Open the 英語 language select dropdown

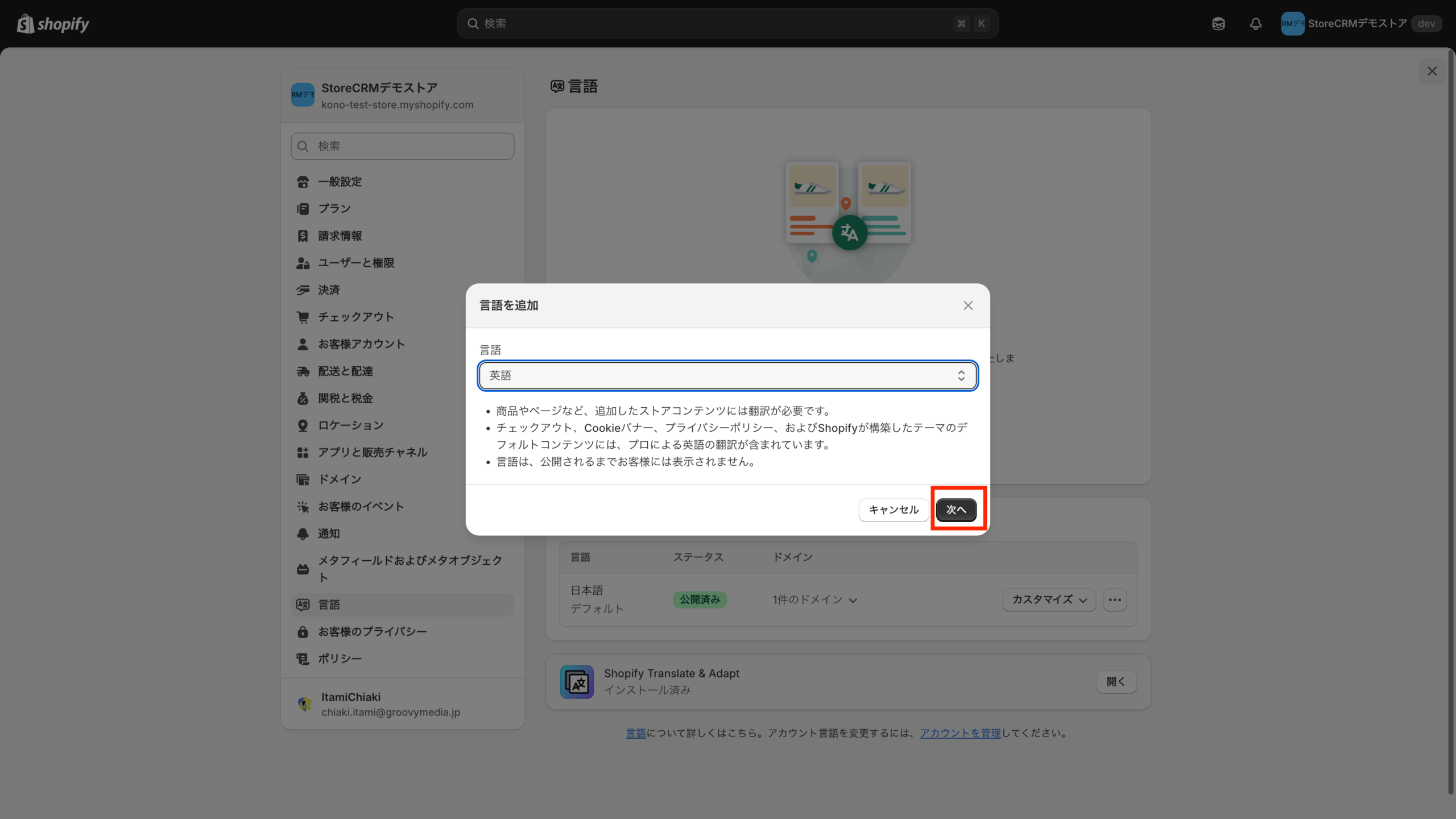click(x=727, y=375)
